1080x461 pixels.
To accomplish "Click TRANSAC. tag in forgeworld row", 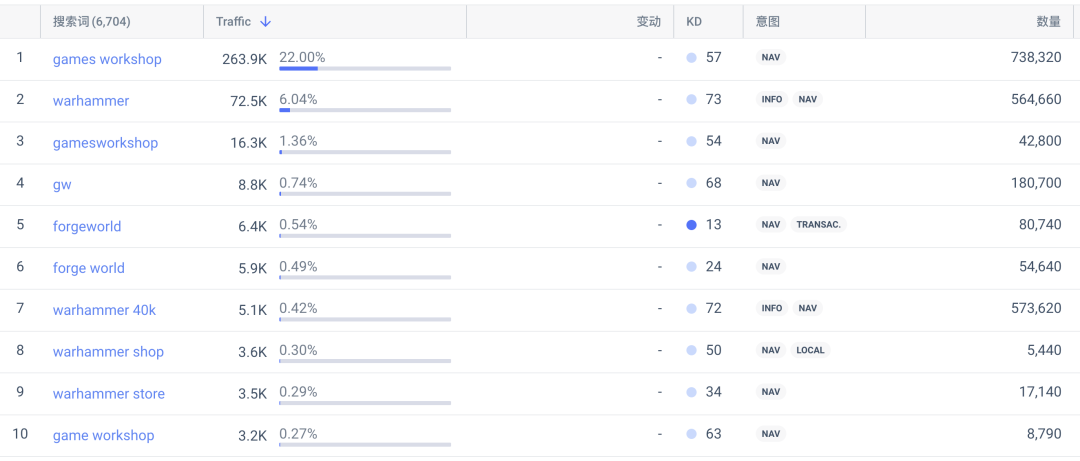I will pos(819,225).
